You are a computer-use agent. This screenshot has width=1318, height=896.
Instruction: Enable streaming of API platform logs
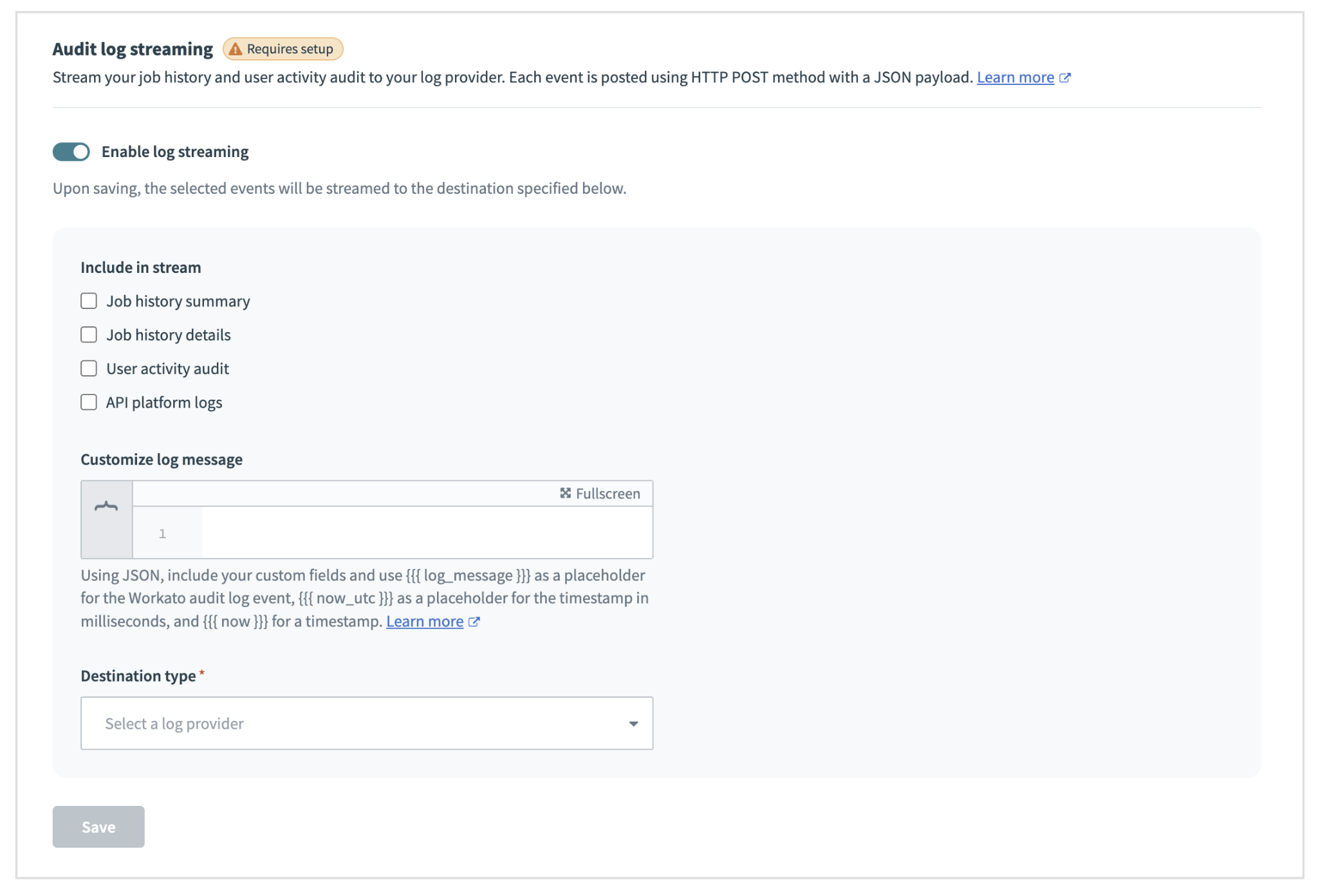coord(89,402)
